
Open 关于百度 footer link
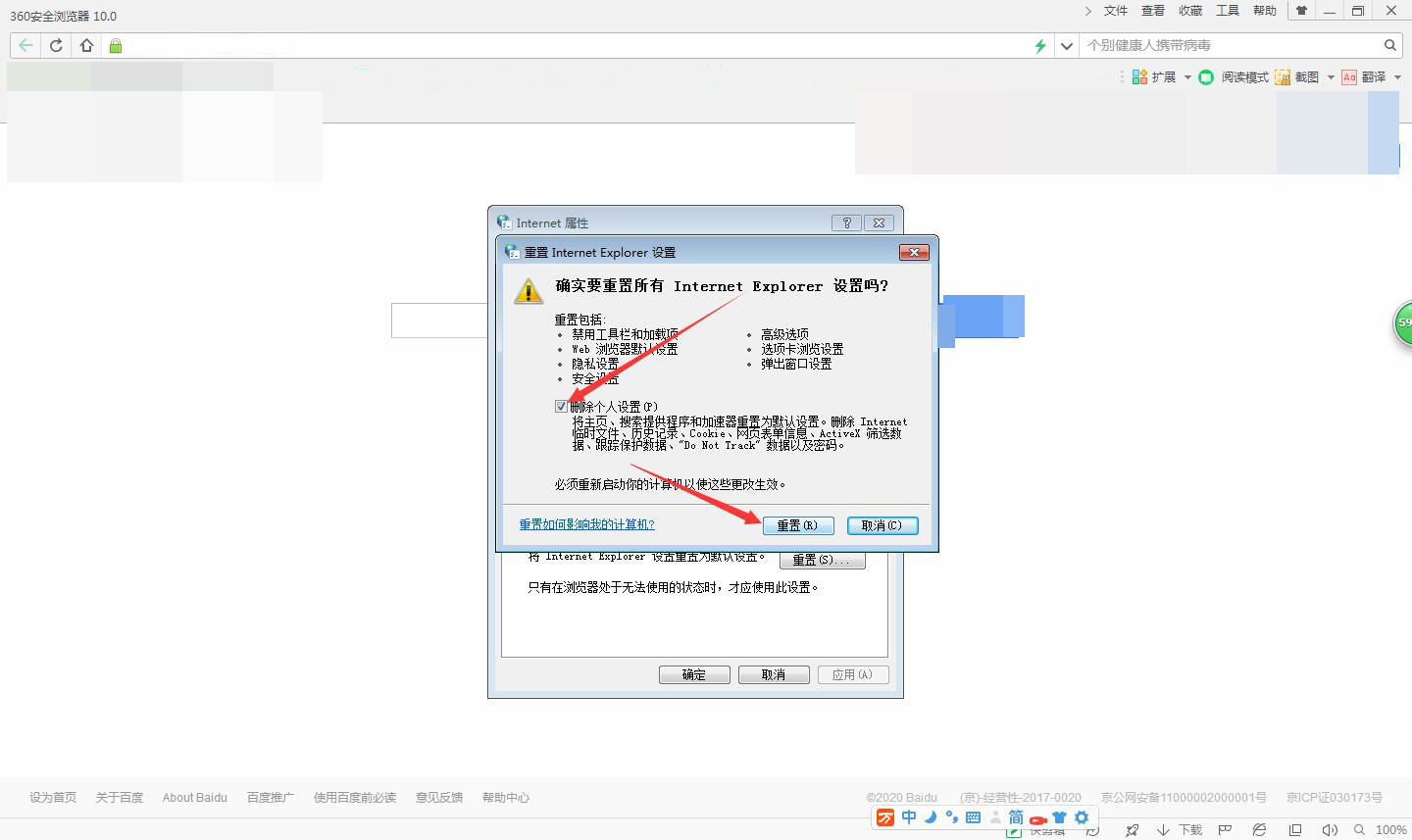tap(120, 798)
